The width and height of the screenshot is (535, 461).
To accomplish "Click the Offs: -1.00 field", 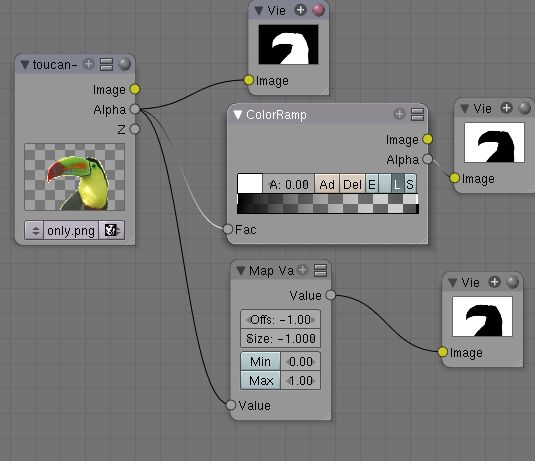I will [280, 320].
